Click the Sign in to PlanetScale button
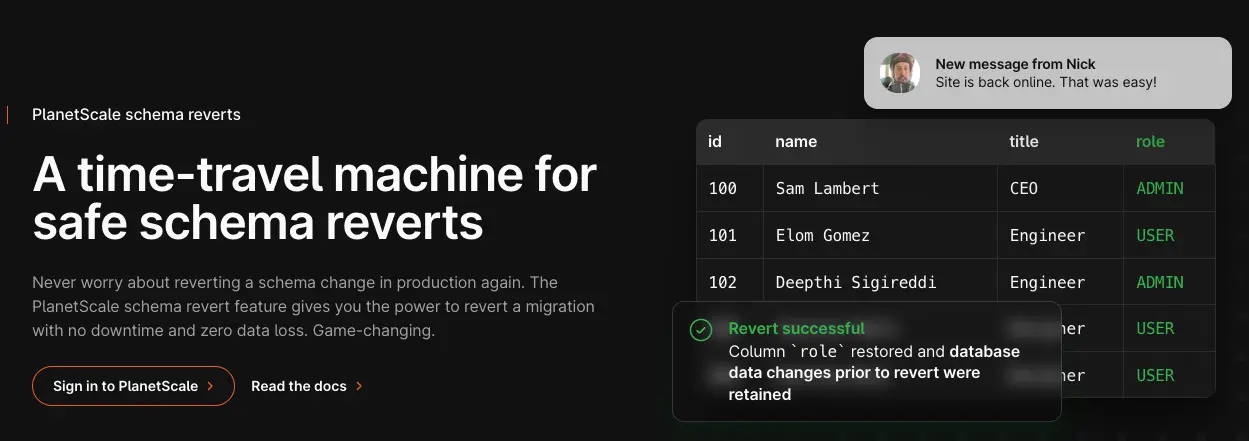Screen dimensions: 1249x441 [x=133, y=386]
